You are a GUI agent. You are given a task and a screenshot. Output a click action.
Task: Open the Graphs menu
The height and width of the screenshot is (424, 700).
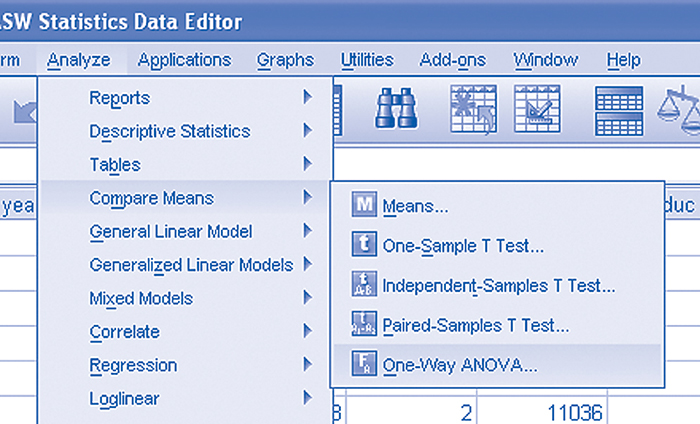click(285, 60)
